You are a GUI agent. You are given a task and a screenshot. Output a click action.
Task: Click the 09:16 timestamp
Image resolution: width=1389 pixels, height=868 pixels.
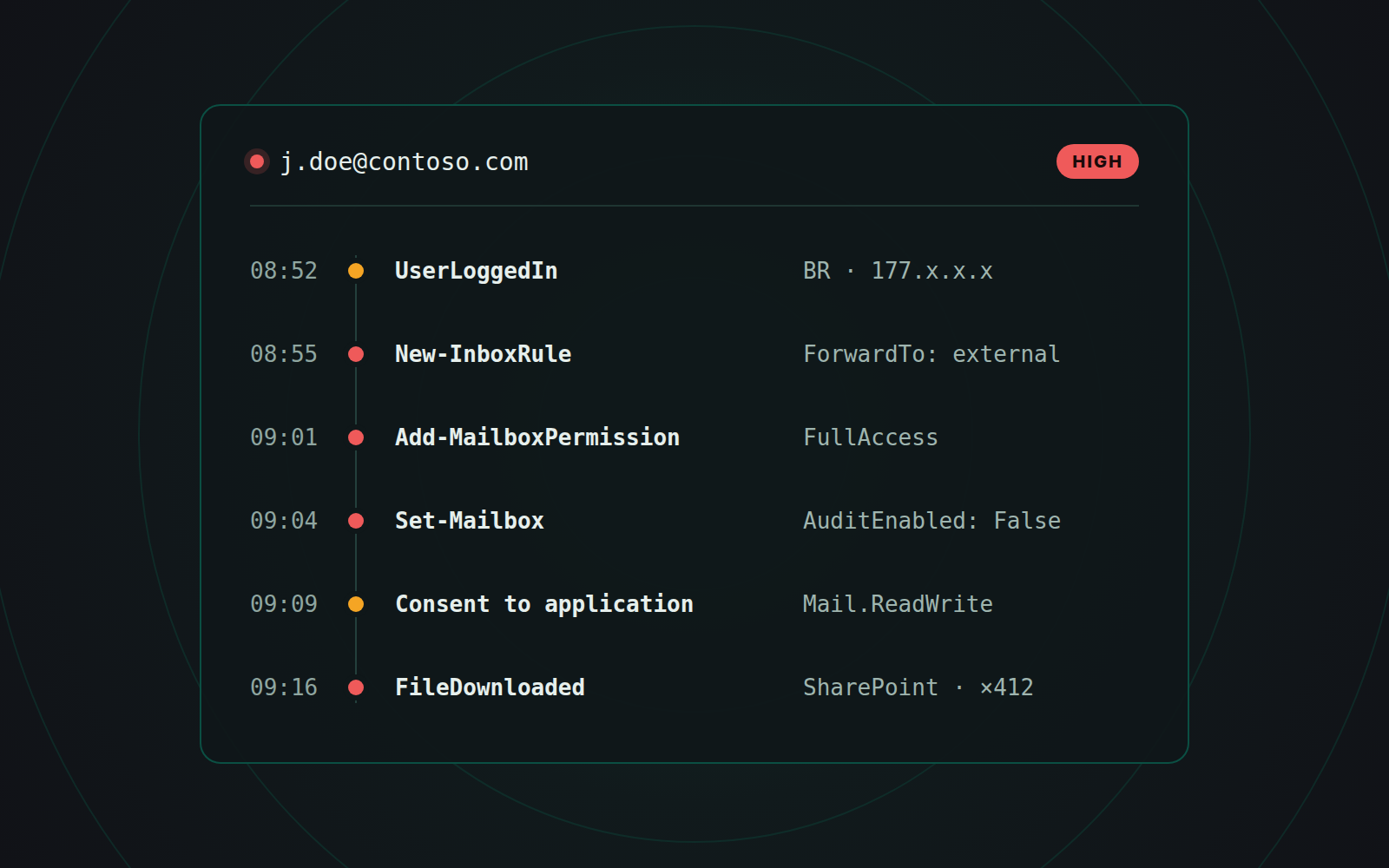284,687
